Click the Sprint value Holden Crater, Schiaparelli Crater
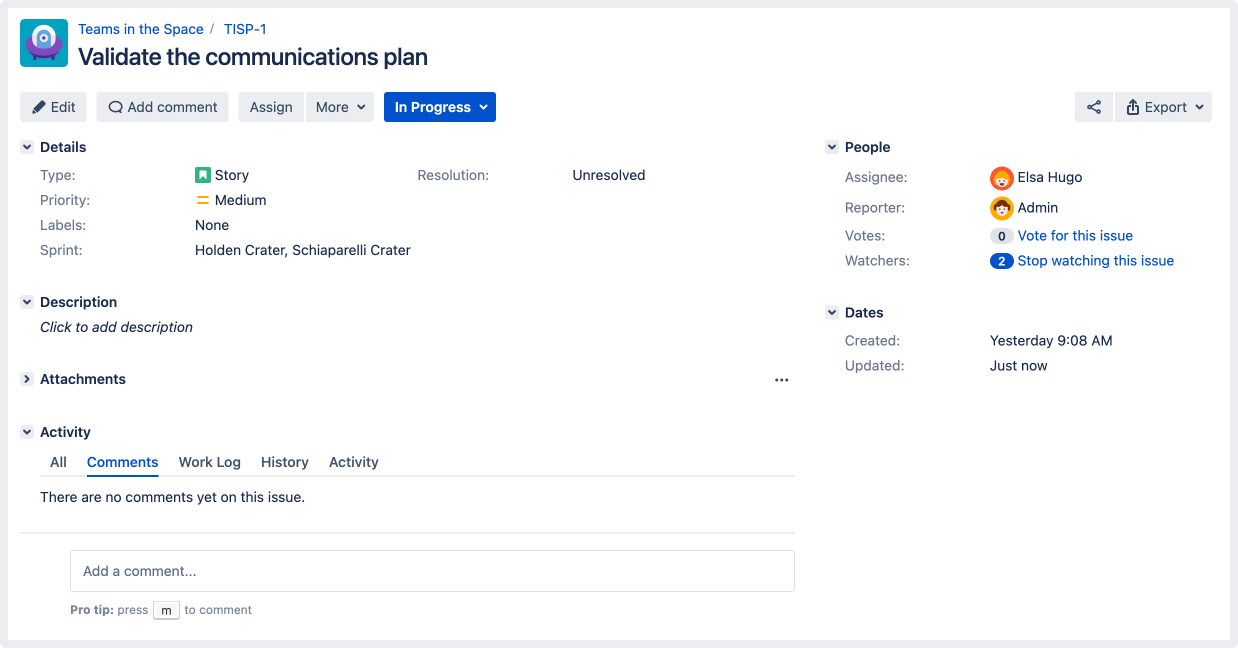Image resolution: width=1238 pixels, height=648 pixels. point(303,250)
